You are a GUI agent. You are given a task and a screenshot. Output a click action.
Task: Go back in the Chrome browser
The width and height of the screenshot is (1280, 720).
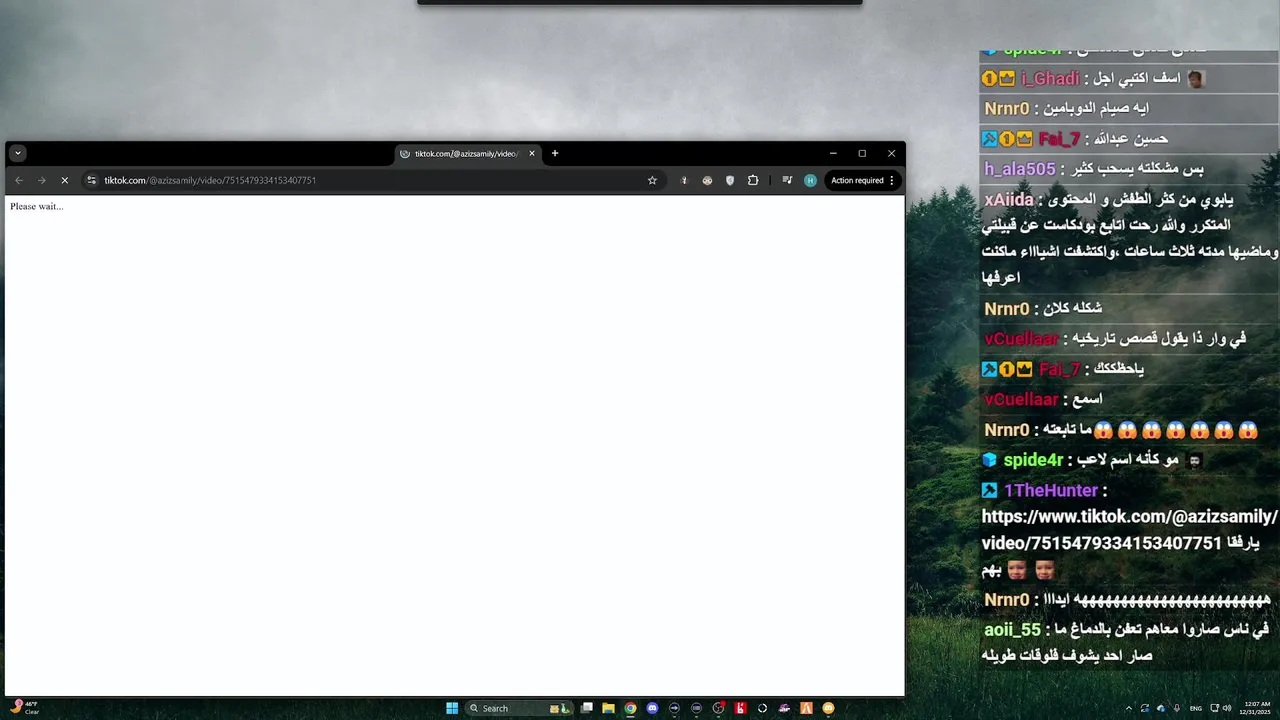[x=18, y=180]
